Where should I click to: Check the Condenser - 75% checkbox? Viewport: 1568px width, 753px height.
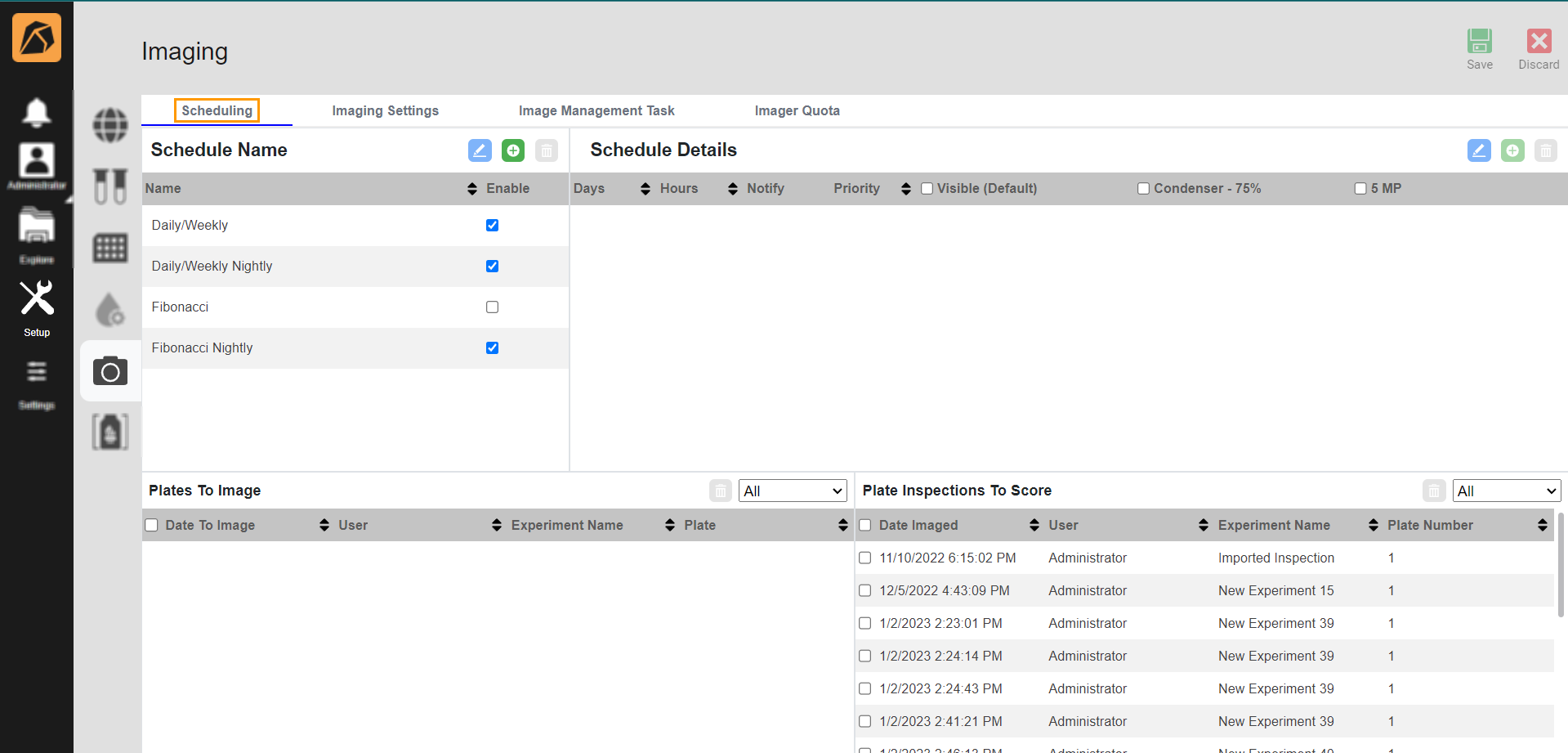[x=1143, y=189]
